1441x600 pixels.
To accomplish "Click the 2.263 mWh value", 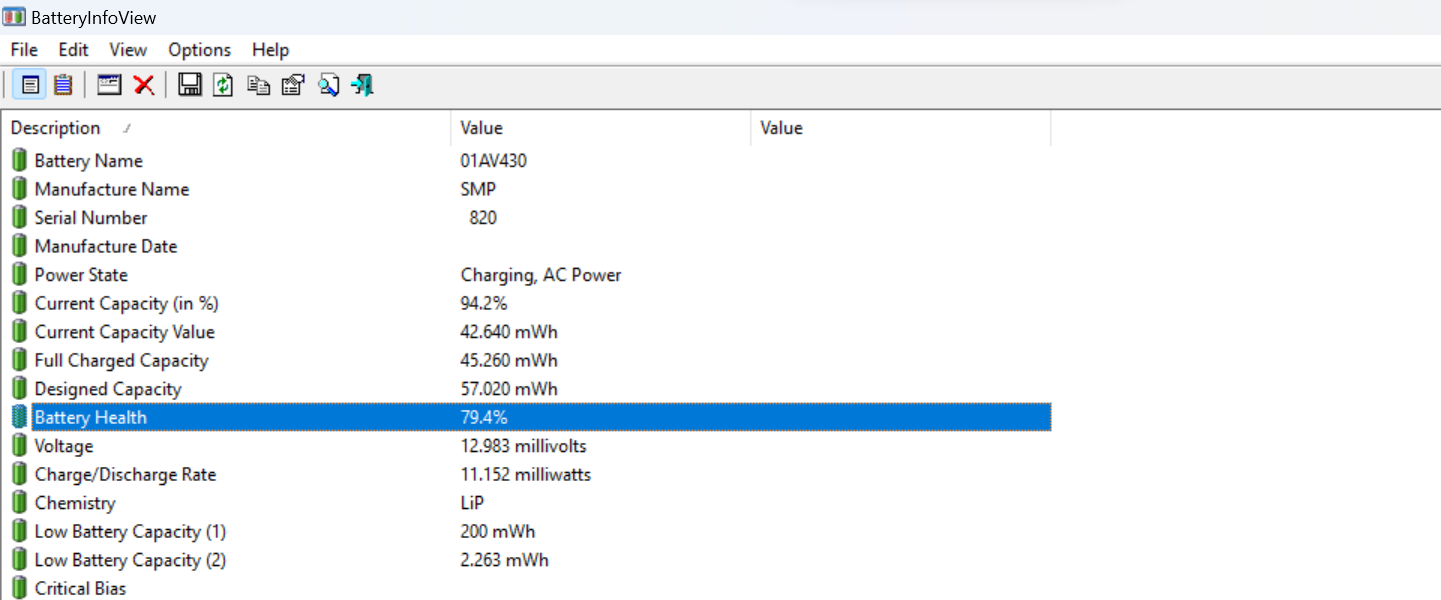I will 505,560.
